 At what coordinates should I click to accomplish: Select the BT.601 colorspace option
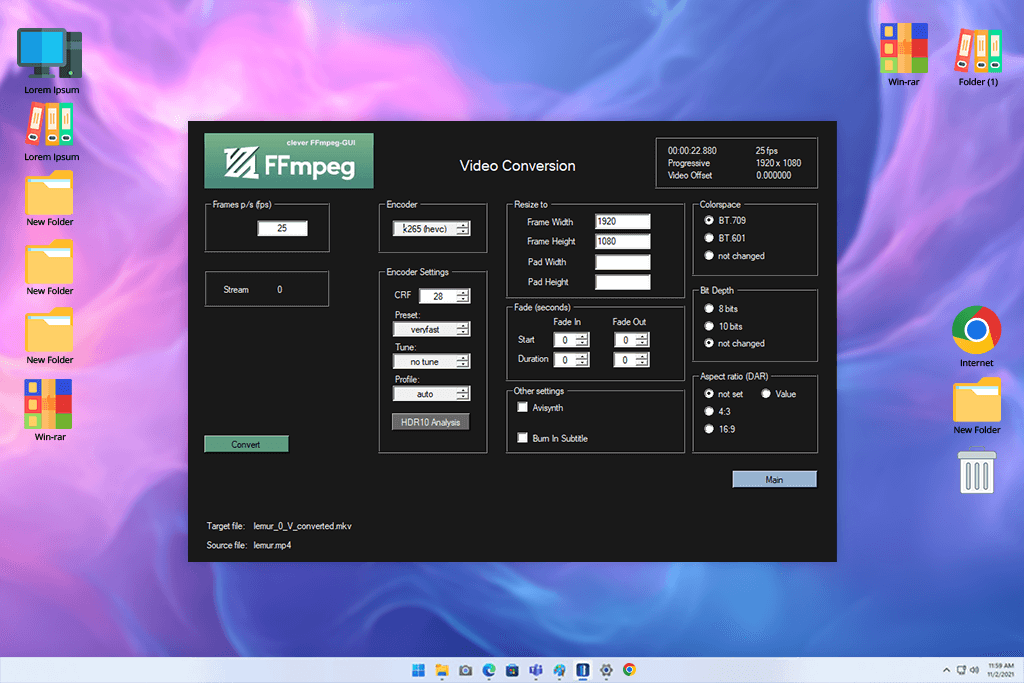(x=709, y=238)
